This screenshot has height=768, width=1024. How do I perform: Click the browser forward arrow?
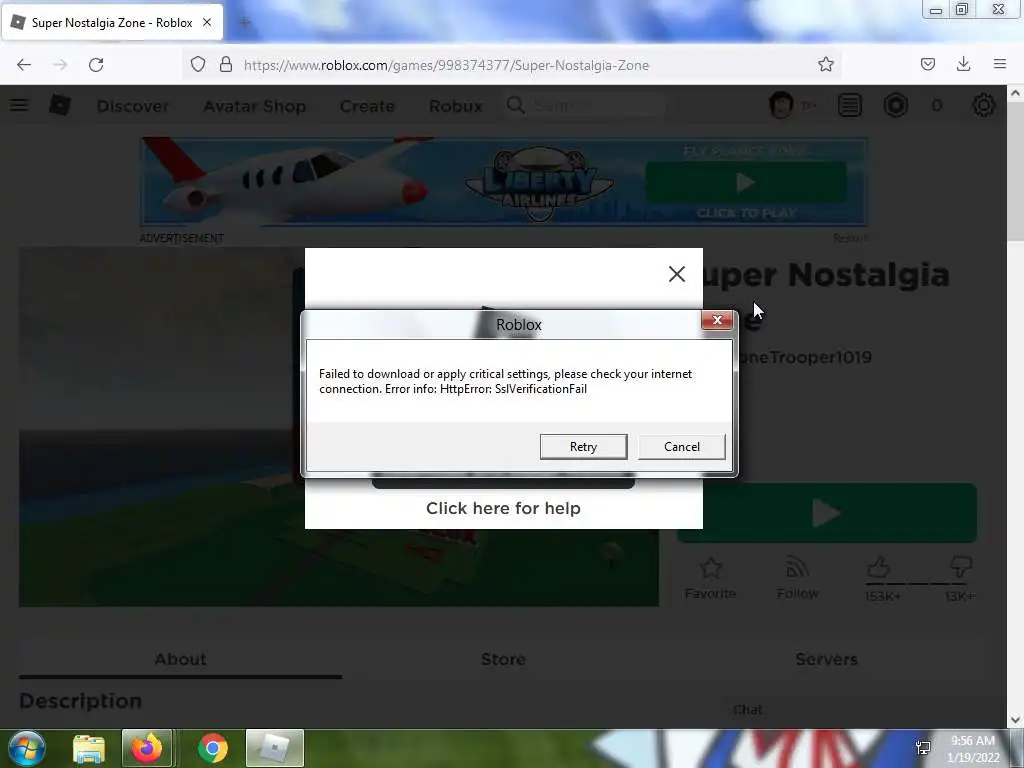[60, 65]
